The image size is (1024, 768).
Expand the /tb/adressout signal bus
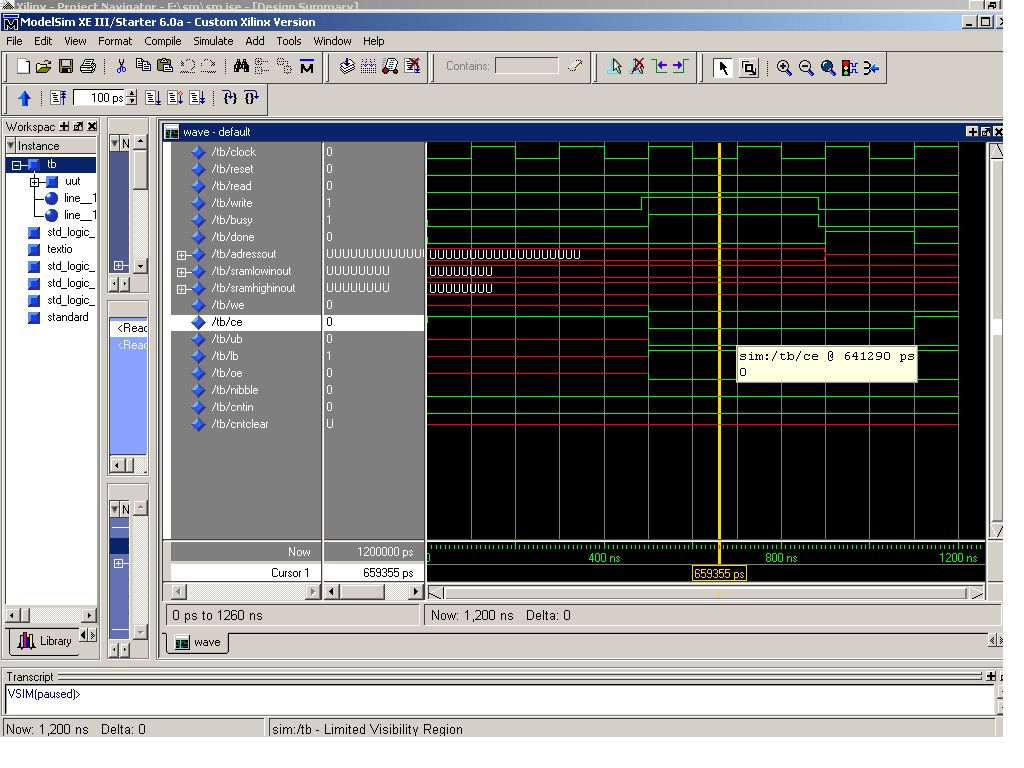182,255
